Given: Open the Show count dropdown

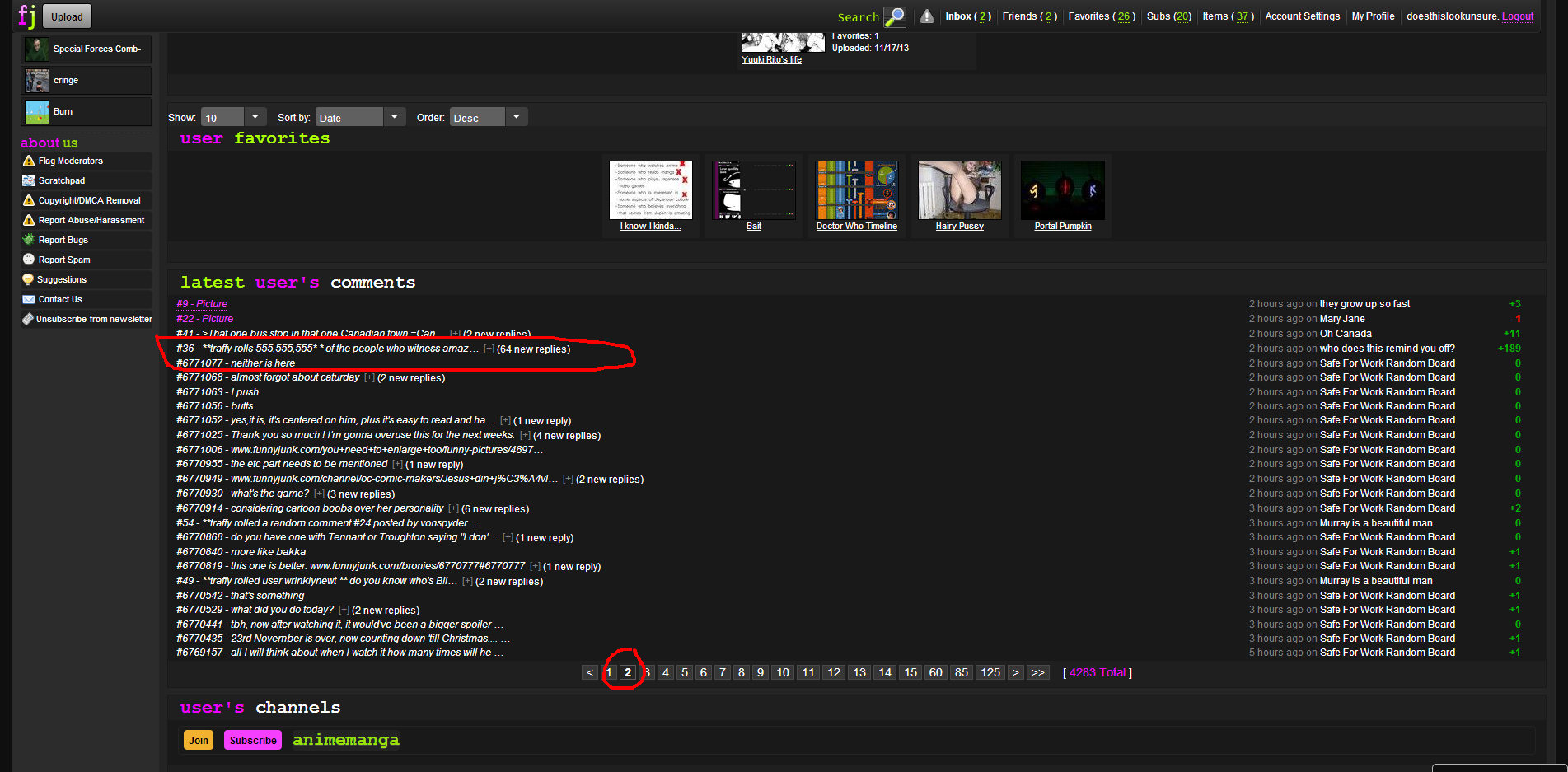Looking at the screenshot, I should (x=255, y=117).
